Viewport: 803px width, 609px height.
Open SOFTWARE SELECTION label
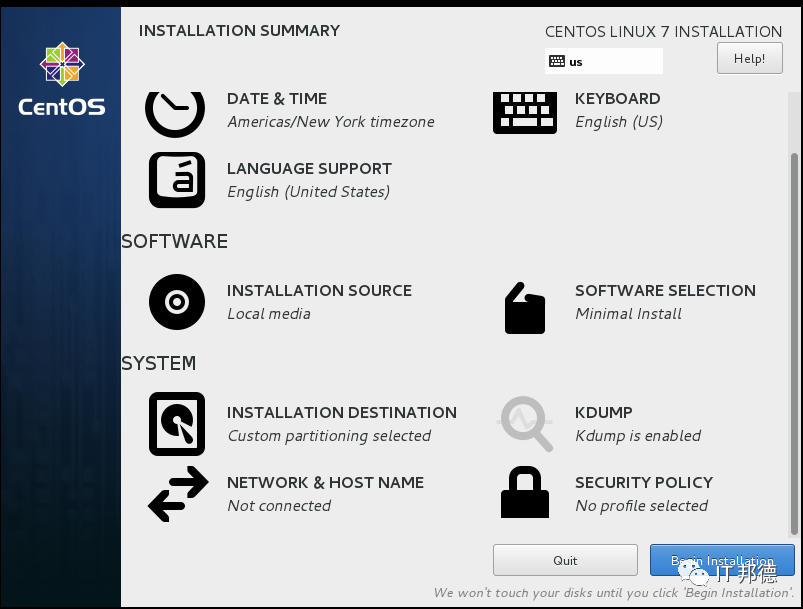tap(665, 290)
